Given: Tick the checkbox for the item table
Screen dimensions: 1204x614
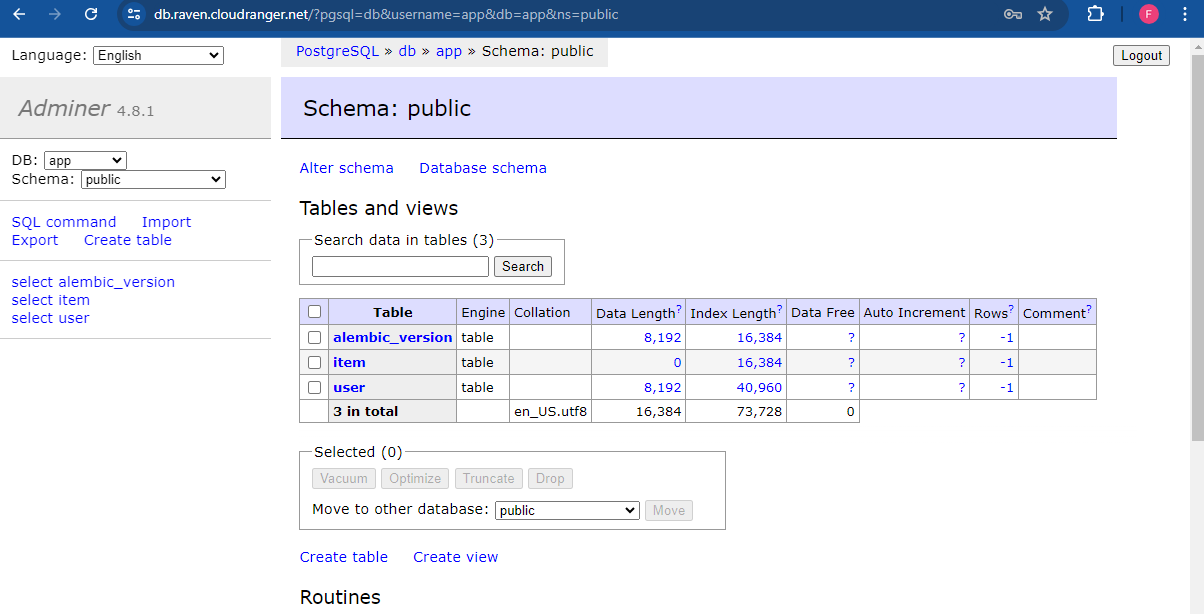Looking at the screenshot, I should pyautogui.click(x=315, y=362).
